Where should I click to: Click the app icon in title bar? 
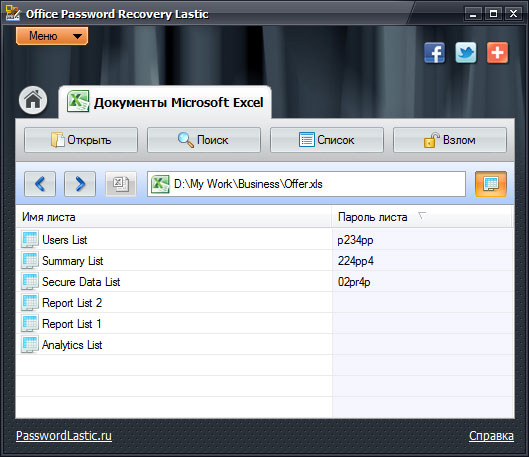pyautogui.click(x=13, y=13)
